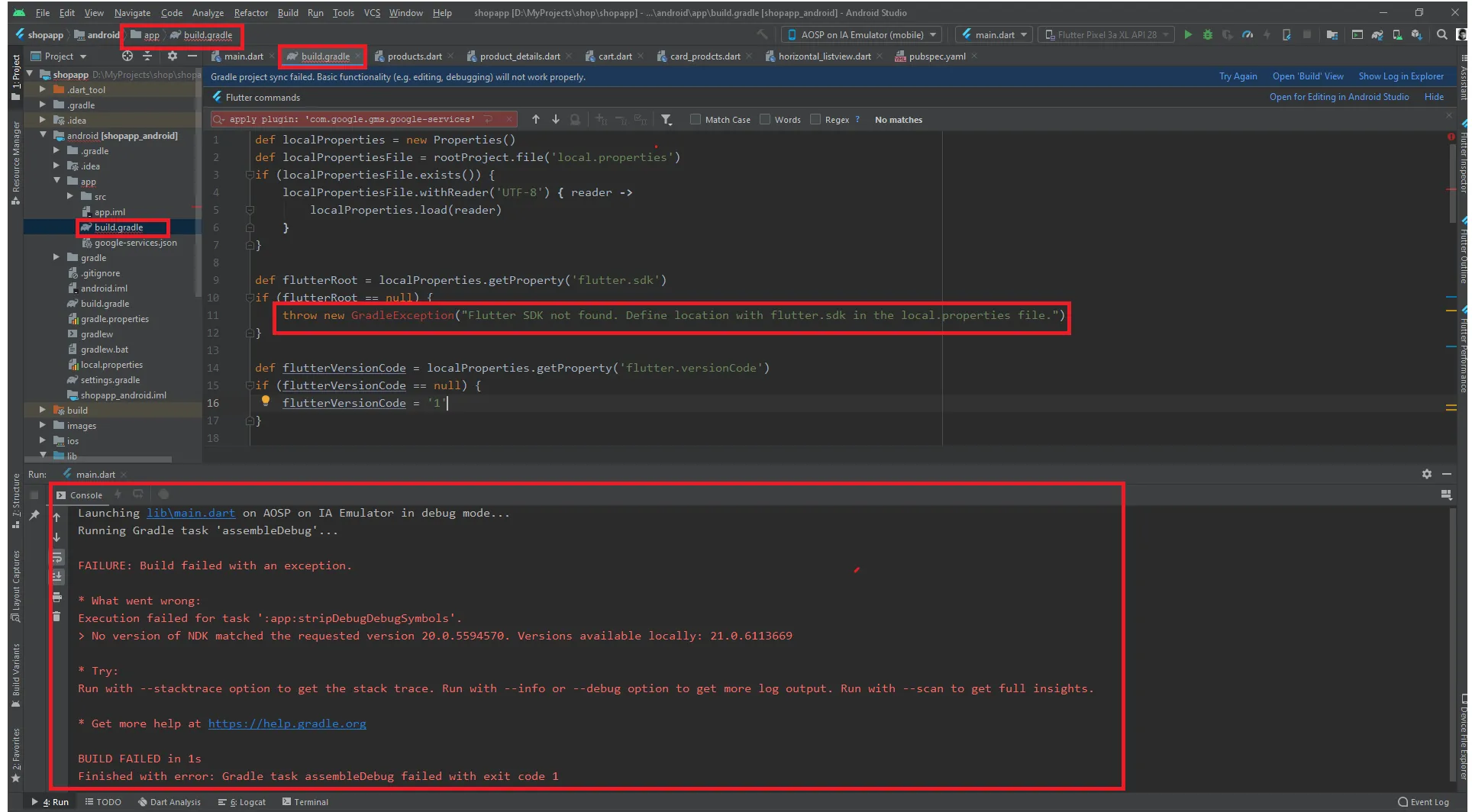Screen dimensions: 1472x812
Task: Sync project with Gradle files icon
Action: coord(1377,34)
